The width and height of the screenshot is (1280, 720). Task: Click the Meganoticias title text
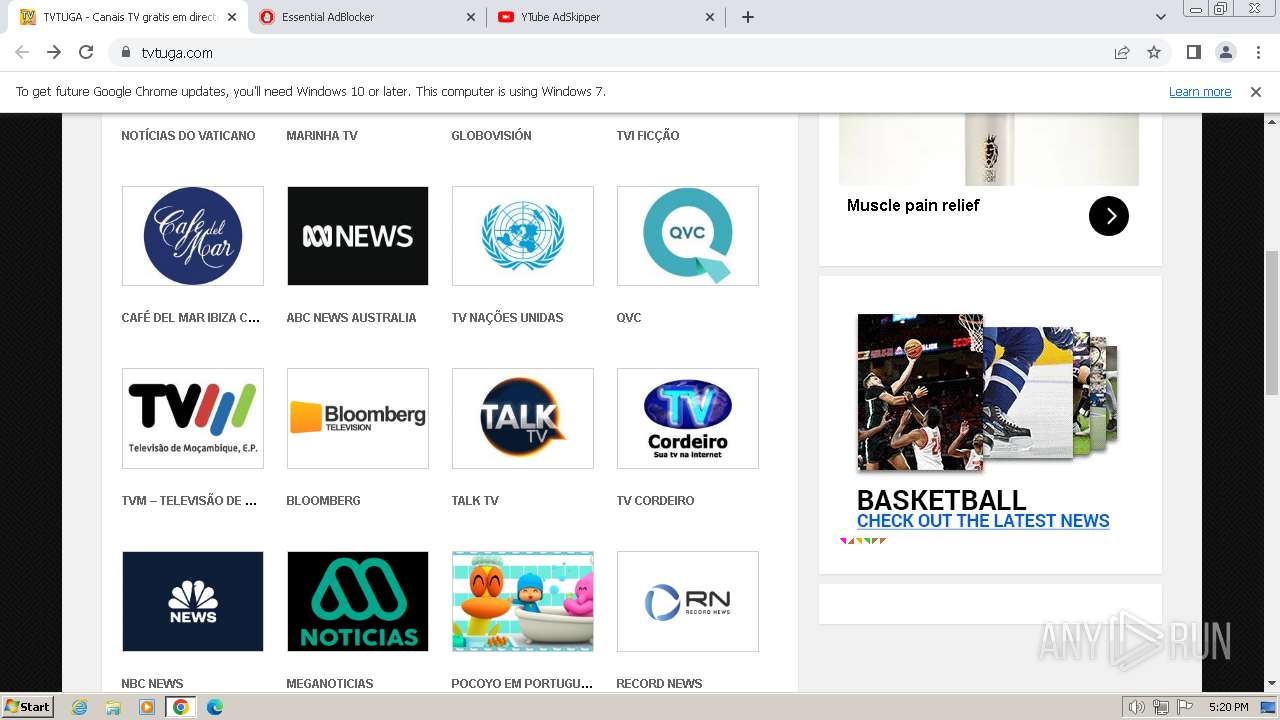(x=330, y=683)
